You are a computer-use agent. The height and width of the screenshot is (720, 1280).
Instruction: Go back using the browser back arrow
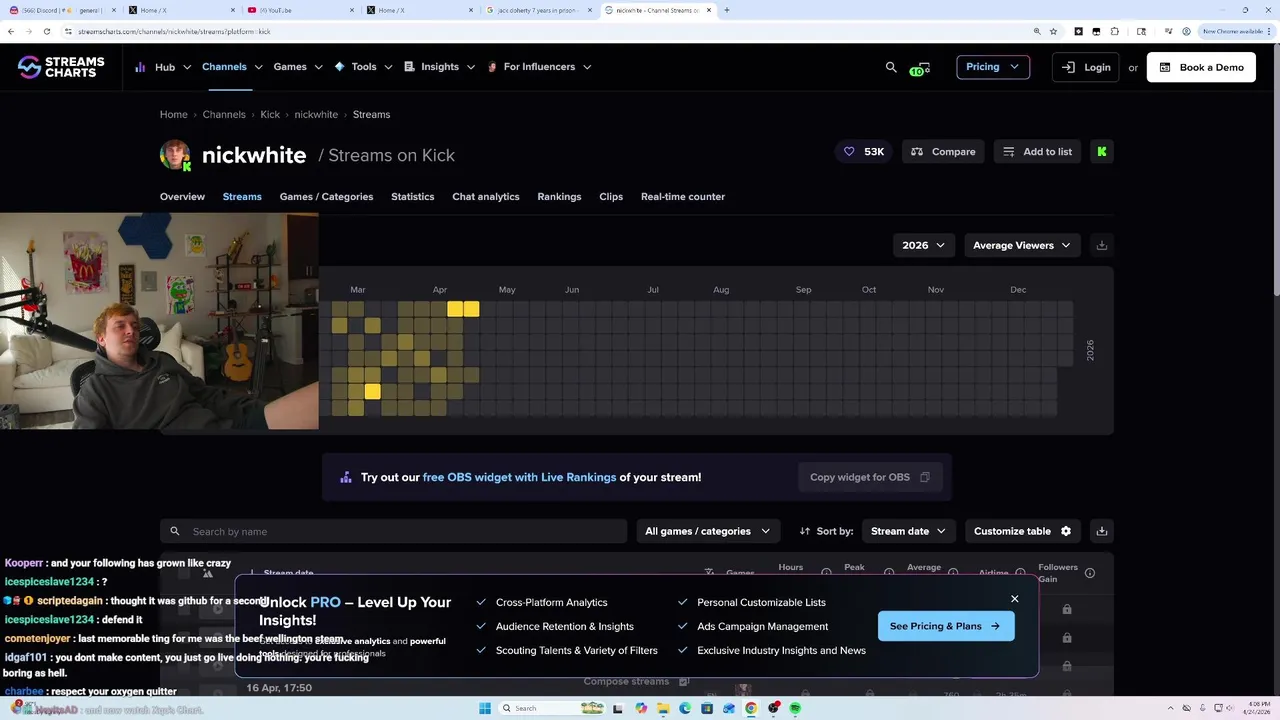(x=11, y=31)
